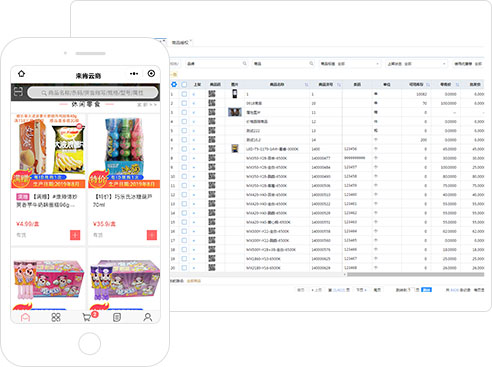This screenshot has width=492, height=367.
Task: Open the orders list icon in bottom bar
Action: pos(117,317)
